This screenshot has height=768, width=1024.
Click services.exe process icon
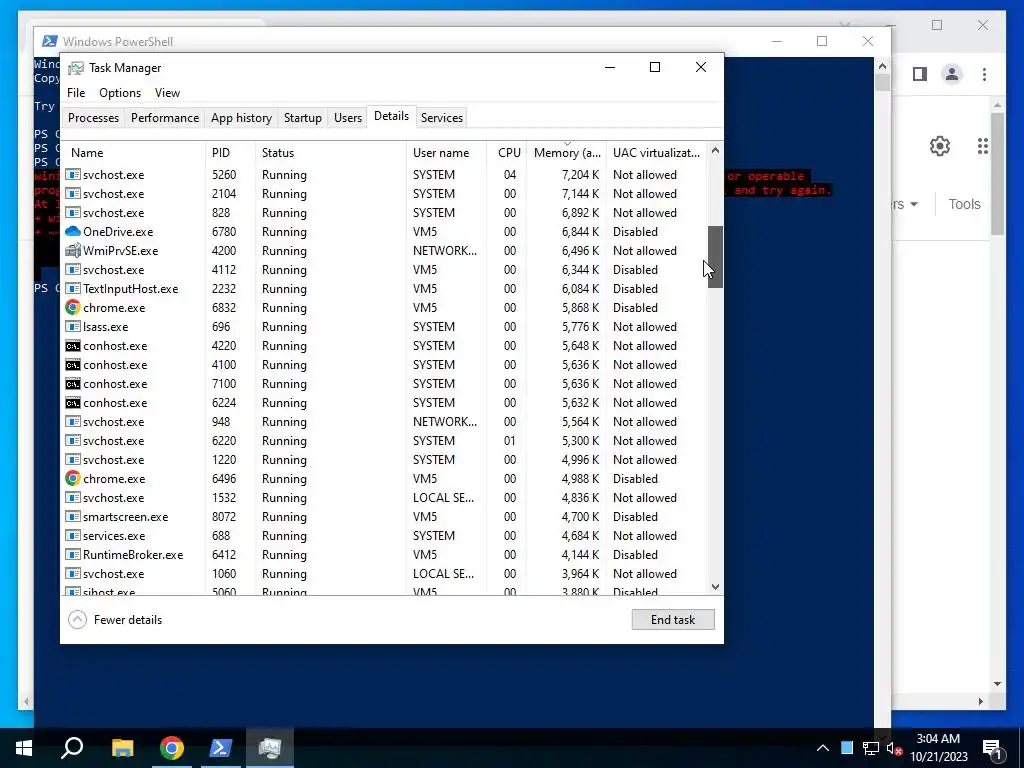click(x=73, y=536)
